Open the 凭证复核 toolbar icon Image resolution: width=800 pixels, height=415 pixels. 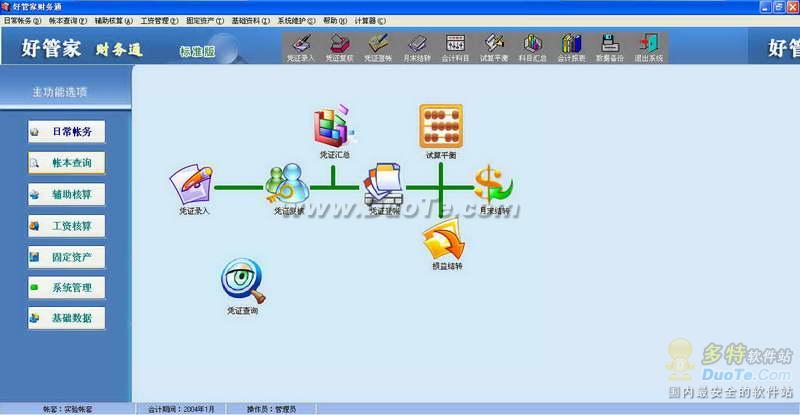pyautogui.click(x=339, y=48)
